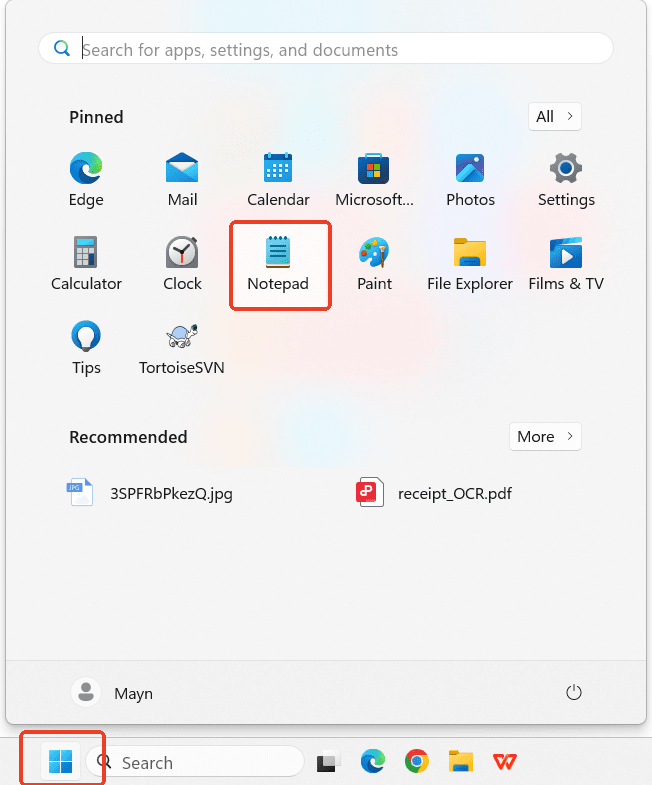Open the Tips app

point(86,347)
